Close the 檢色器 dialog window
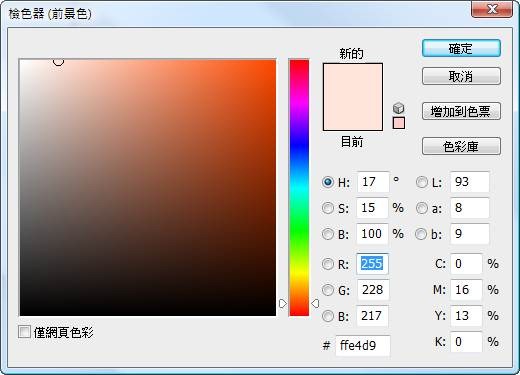The height and width of the screenshot is (375, 520). [x=492, y=9]
